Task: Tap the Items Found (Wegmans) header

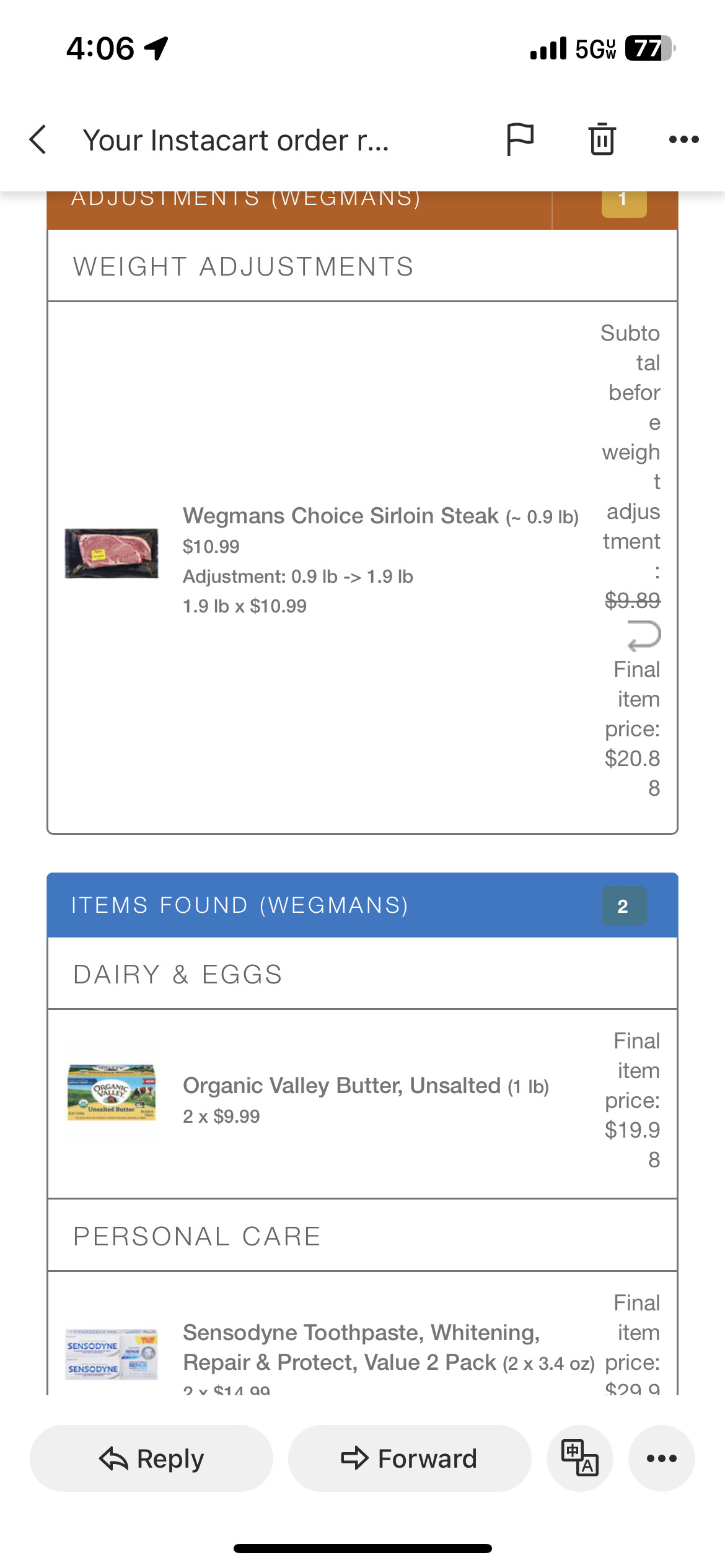Action: pos(239,905)
